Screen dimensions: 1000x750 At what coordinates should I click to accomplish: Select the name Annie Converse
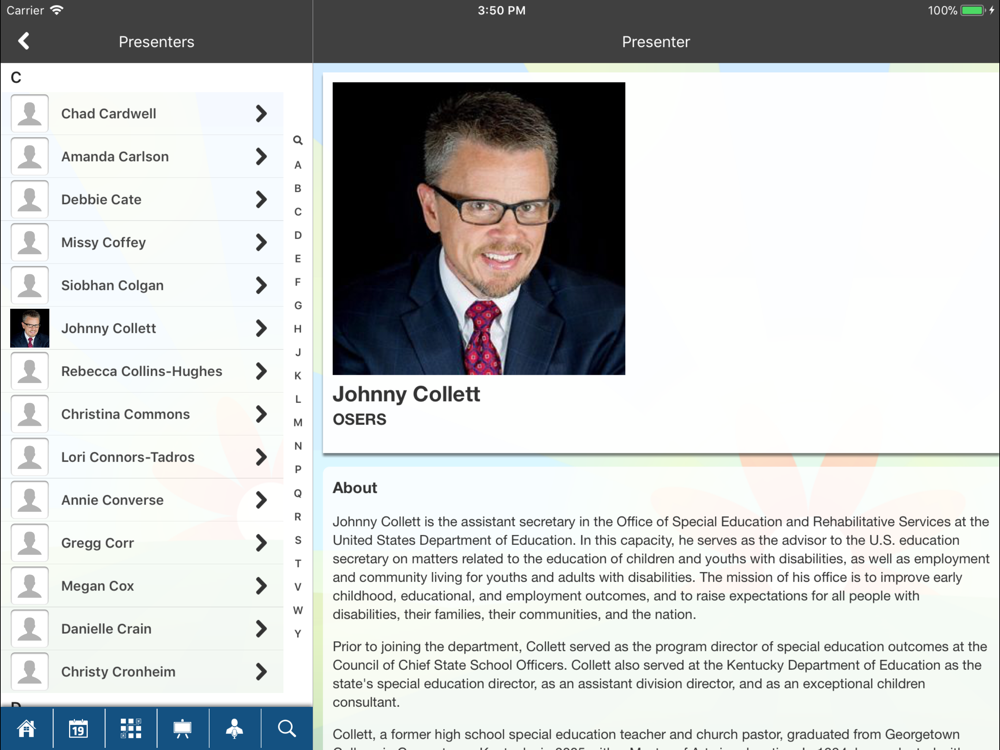coord(112,500)
